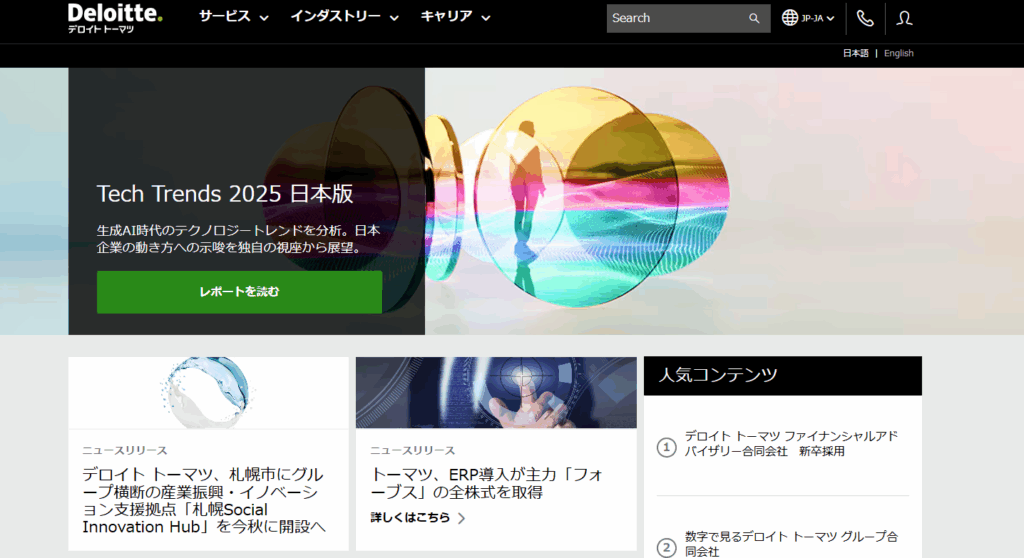Viewport: 1024px width, 558px height.
Task: Click the hero description text 生成AI時代のテクノロジートレンド
Action: click(x=238, y=239)
